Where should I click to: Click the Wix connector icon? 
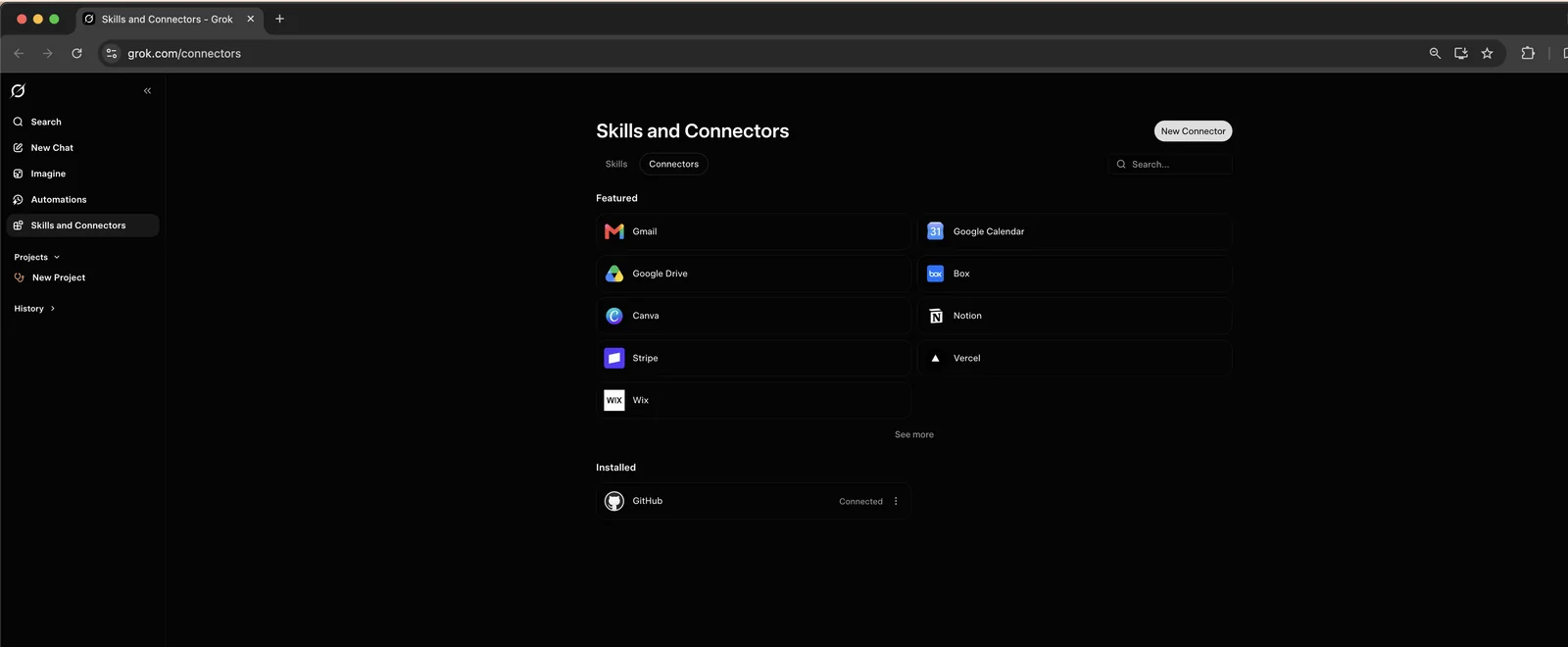point(614,400)
